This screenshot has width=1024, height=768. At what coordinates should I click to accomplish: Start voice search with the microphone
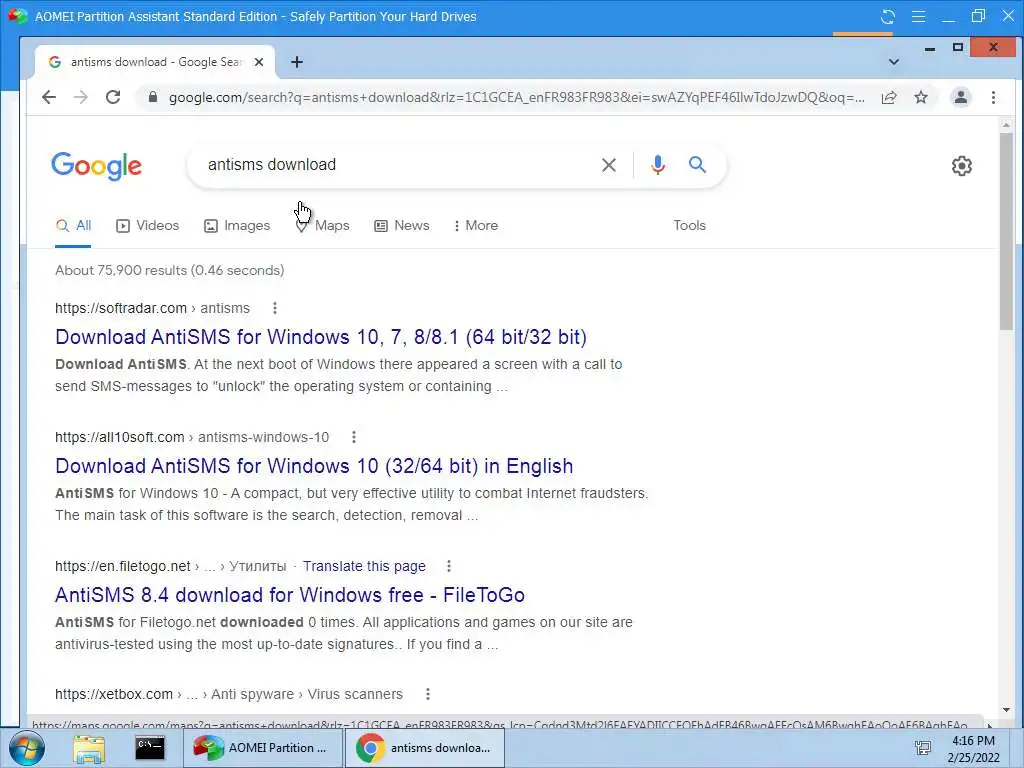[x=658, y=165]
